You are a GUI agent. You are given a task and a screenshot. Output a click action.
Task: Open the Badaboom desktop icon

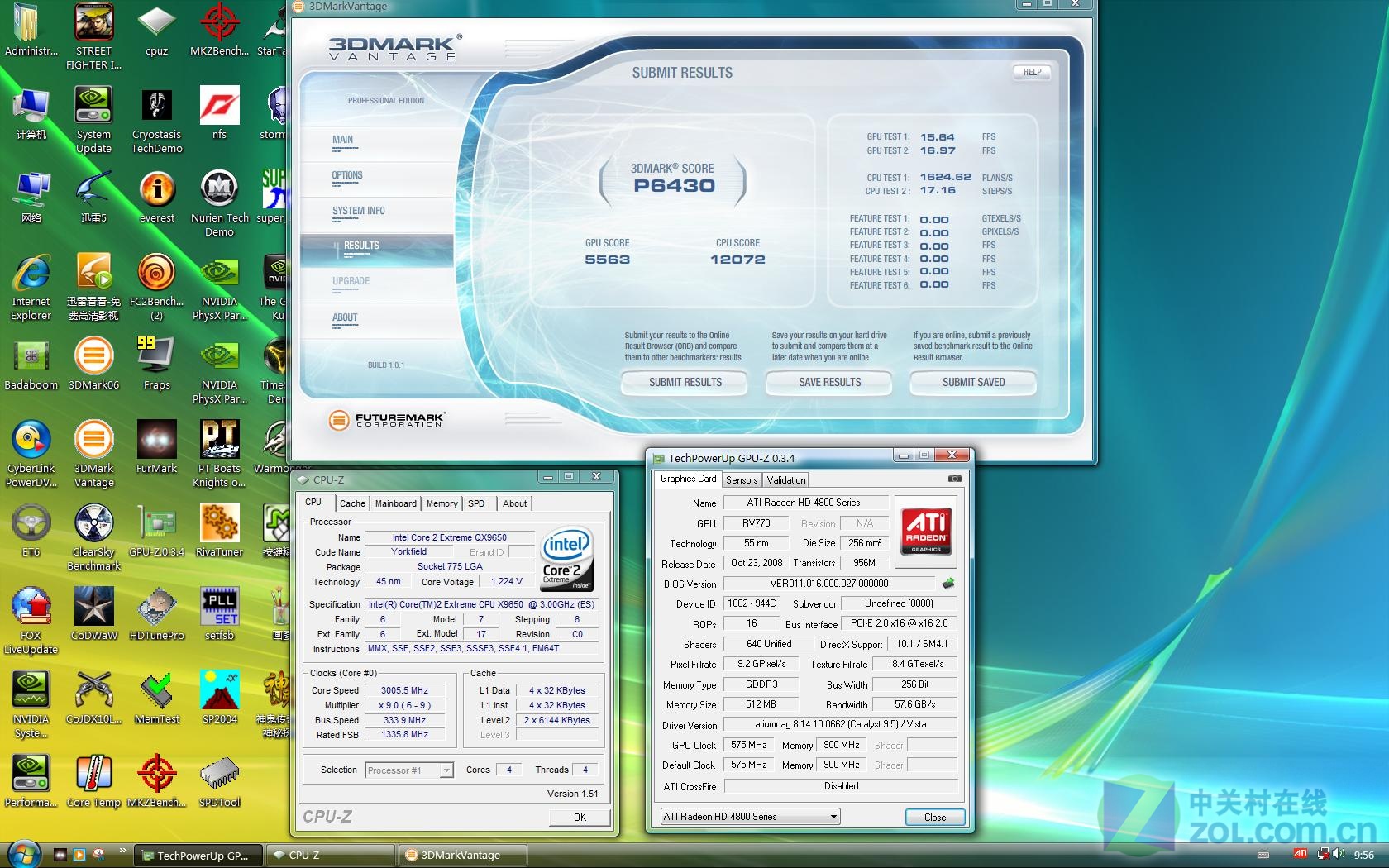(x=31, y=364)
